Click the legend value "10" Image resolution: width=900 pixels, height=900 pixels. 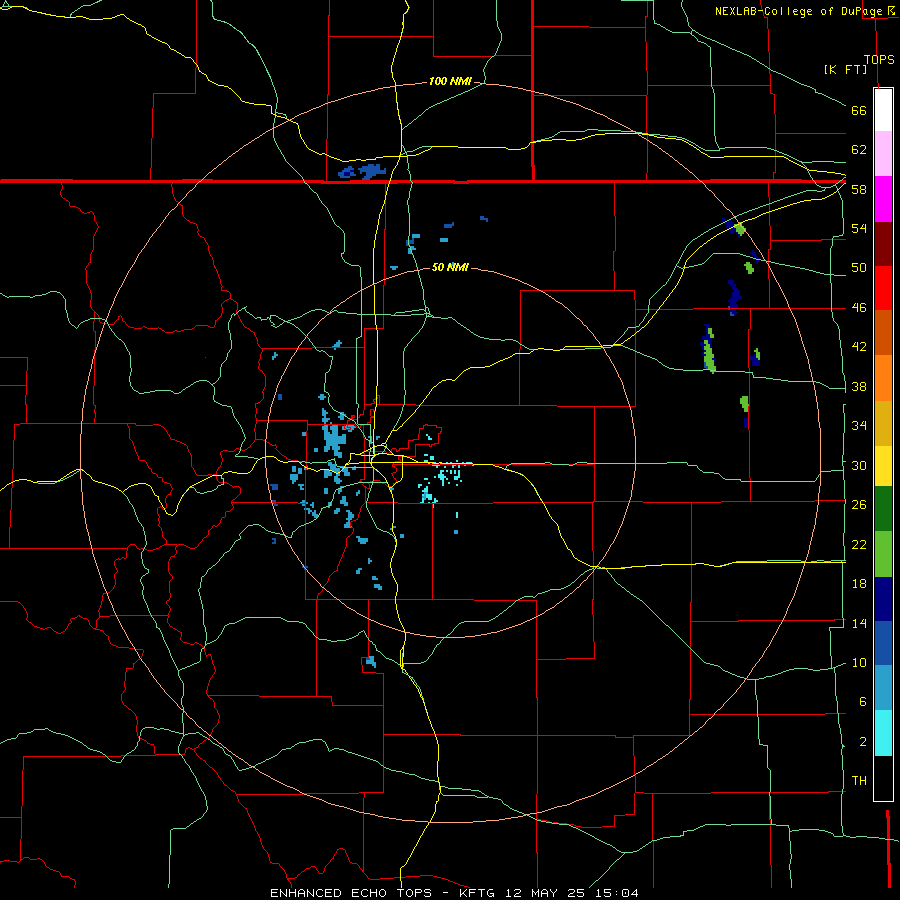point(859,662)
